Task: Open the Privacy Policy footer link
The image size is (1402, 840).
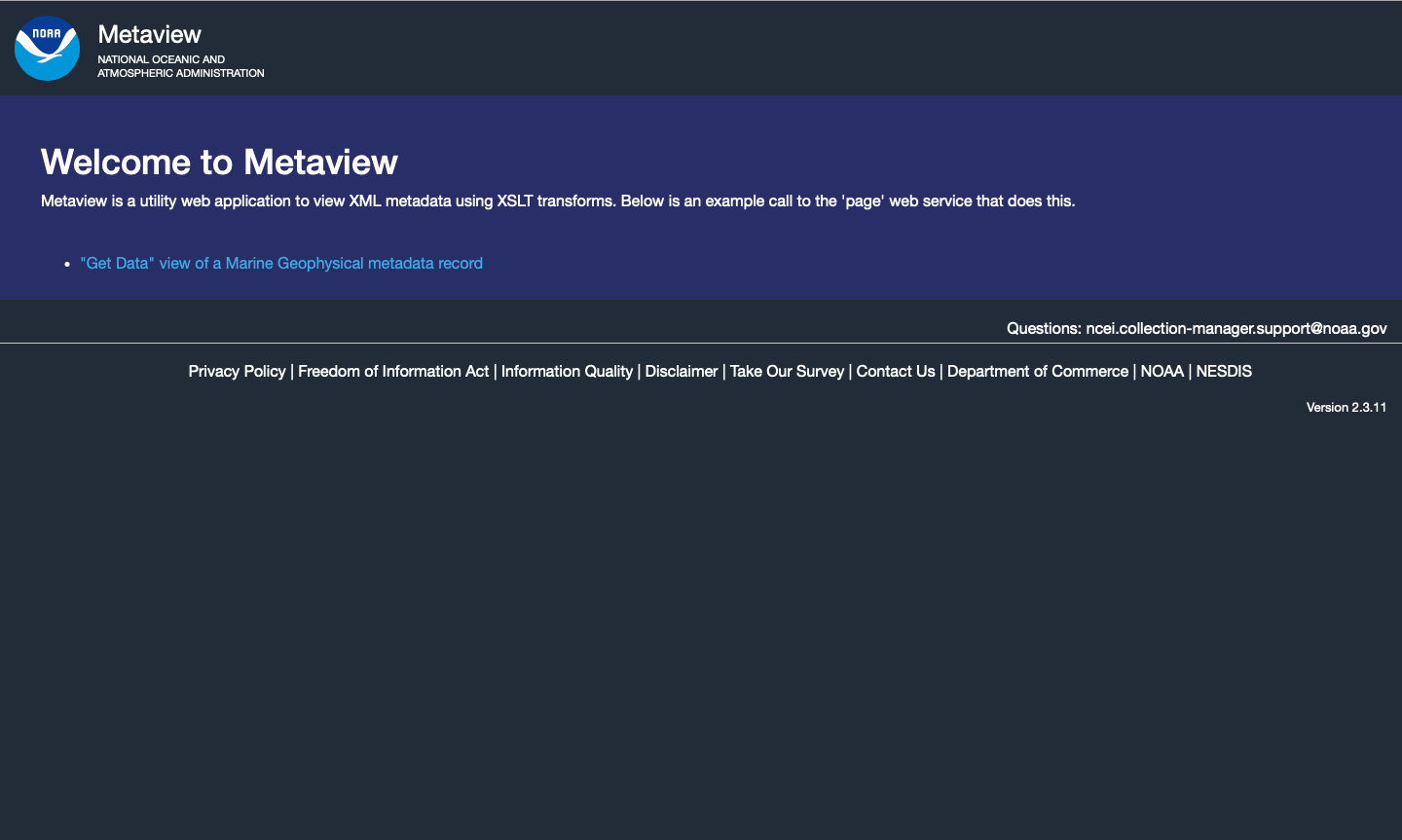Action: point(237,371)
